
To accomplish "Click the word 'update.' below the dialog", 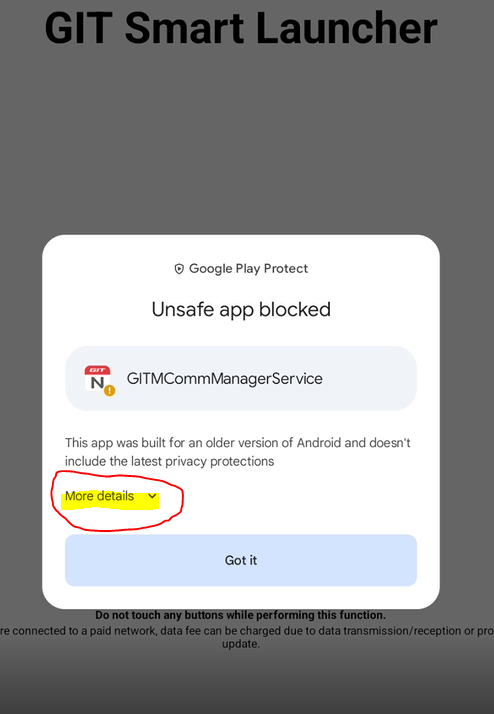I will (241, 644).
